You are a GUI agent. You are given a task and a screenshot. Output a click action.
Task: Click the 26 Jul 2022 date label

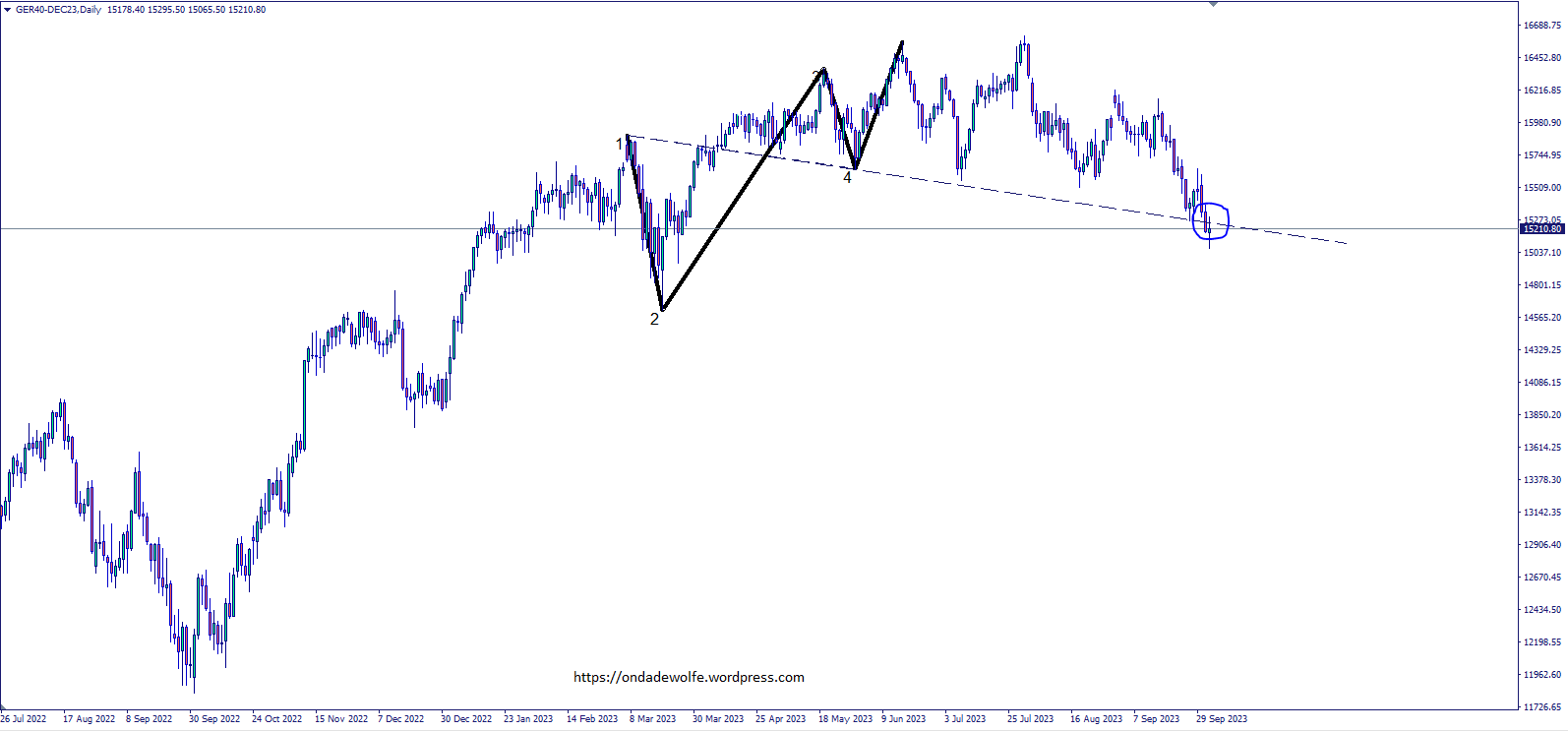click(24, 718)
